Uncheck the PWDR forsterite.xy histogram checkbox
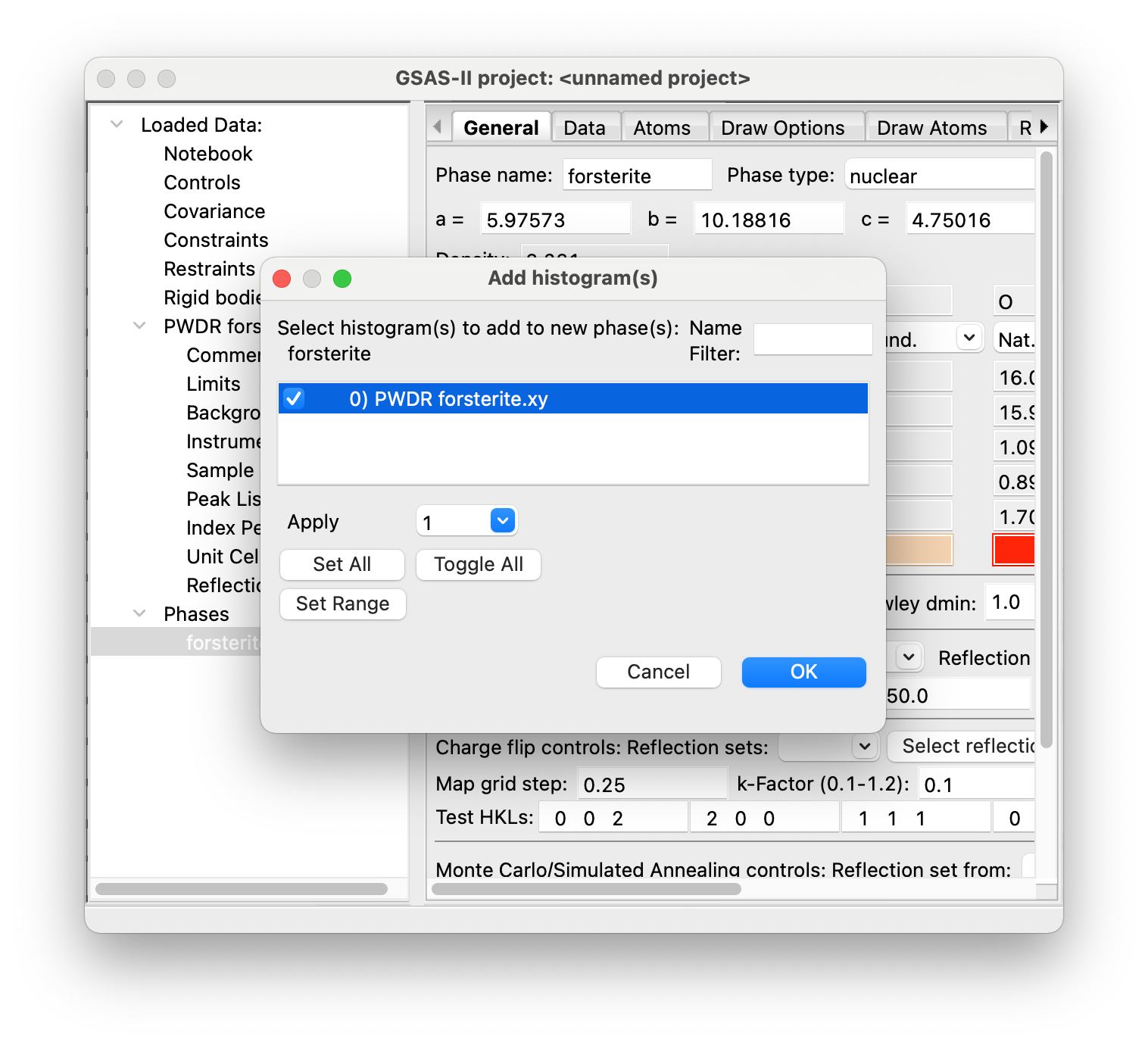 point(294,398)
